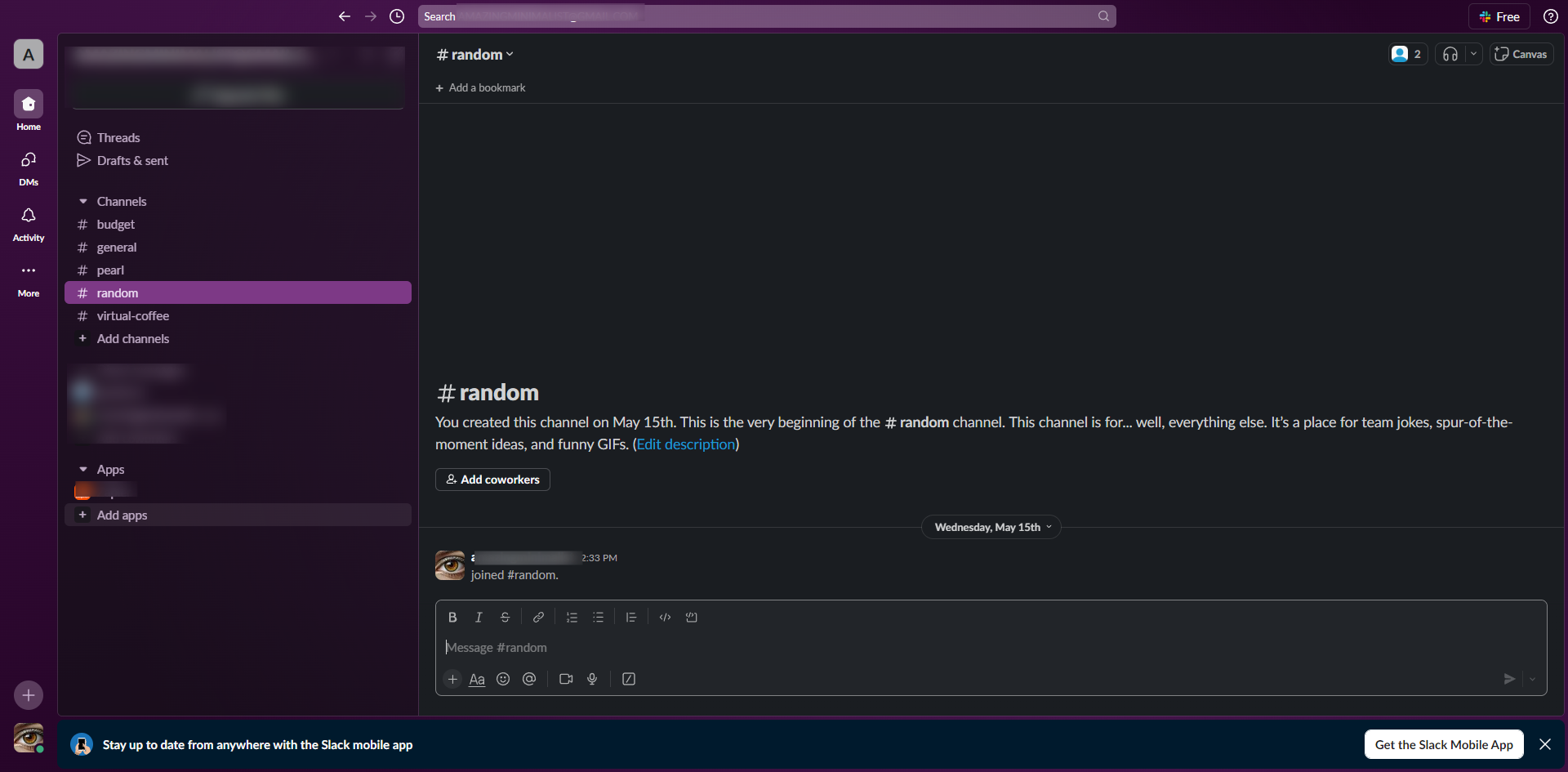
Task: View the channel members count
Action: point(1408,54)
